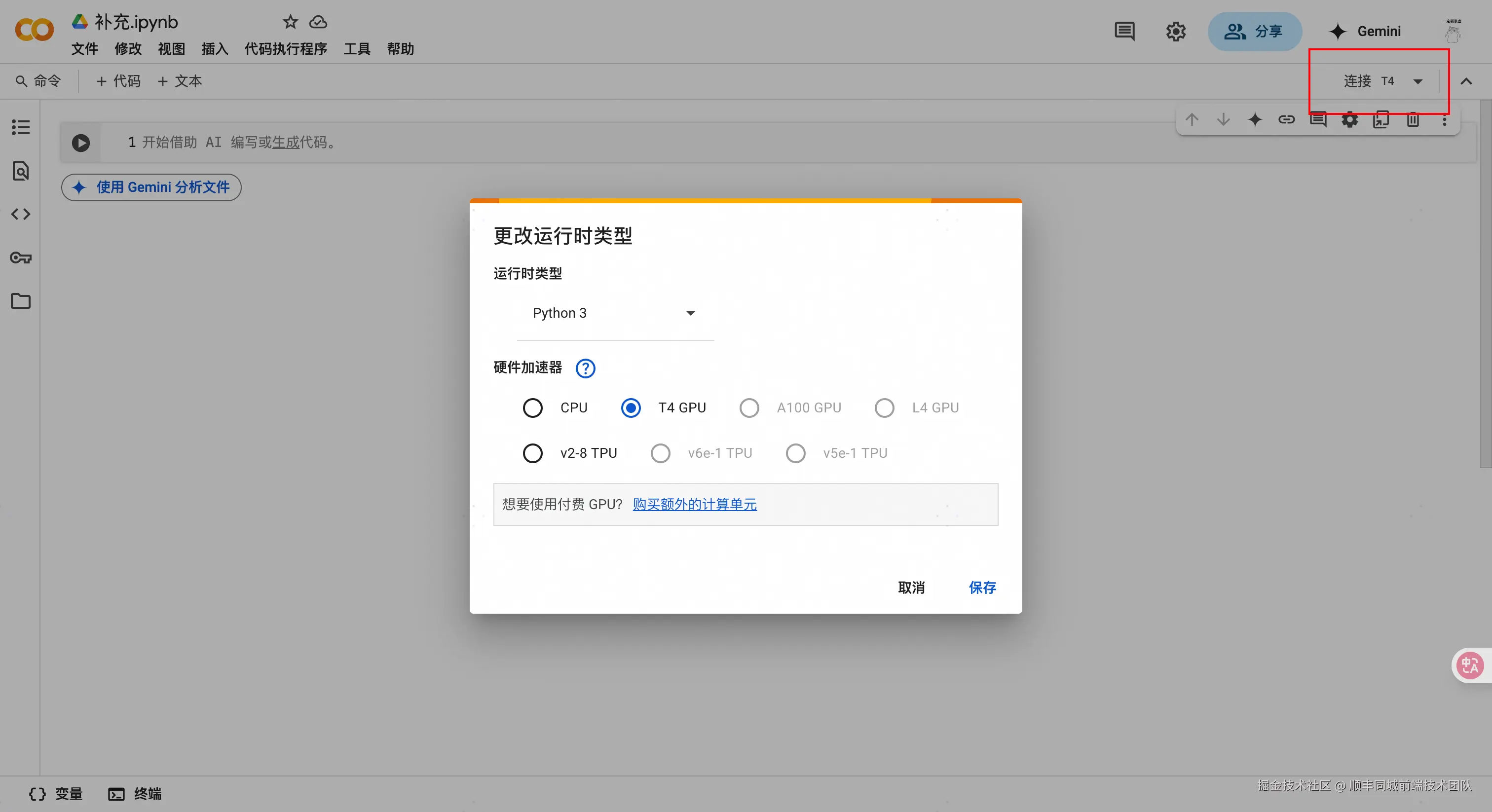Select L4 GPU hardware accelerator
The height and width of the screenshot is (812, 1492).
(x=885, y=408)
